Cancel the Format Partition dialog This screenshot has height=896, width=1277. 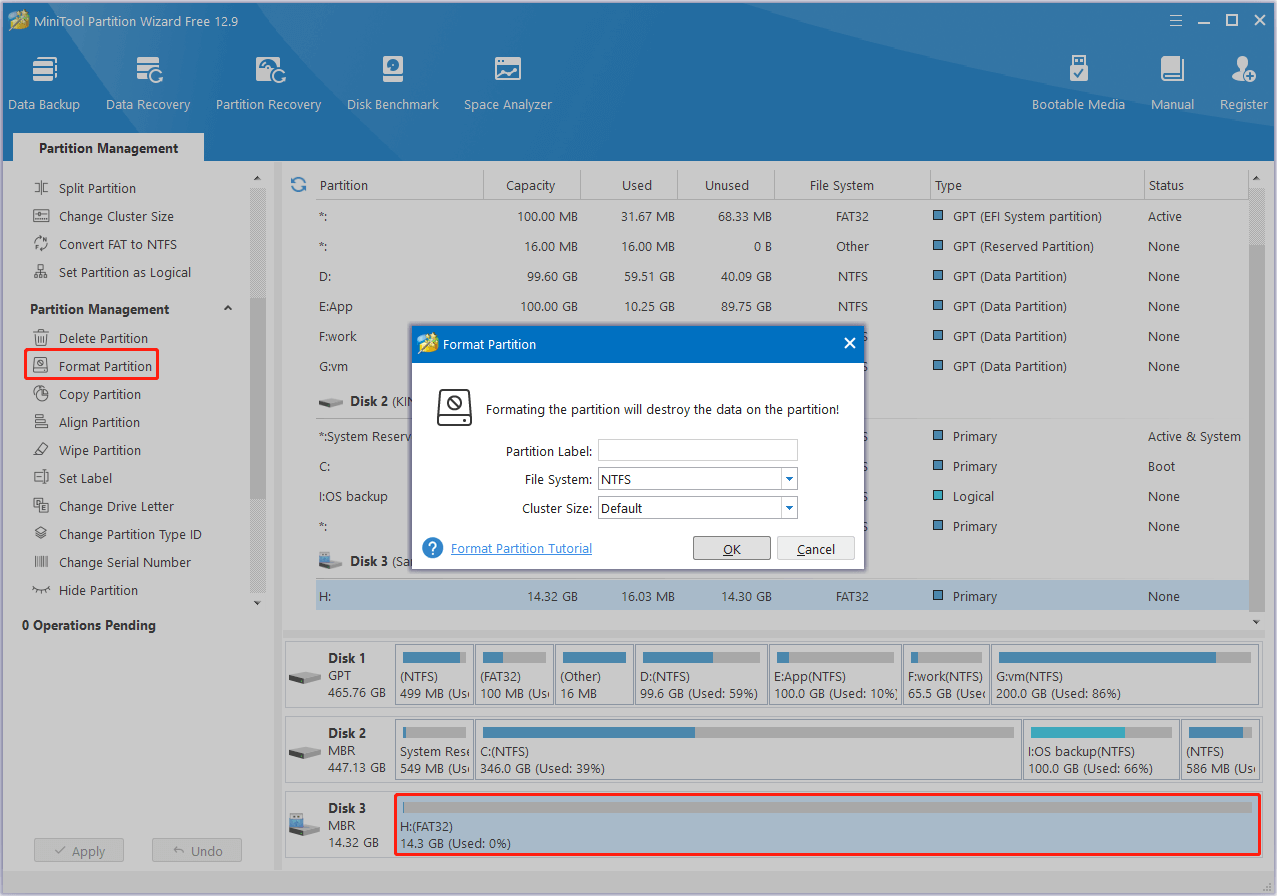(x=816, y=549)
